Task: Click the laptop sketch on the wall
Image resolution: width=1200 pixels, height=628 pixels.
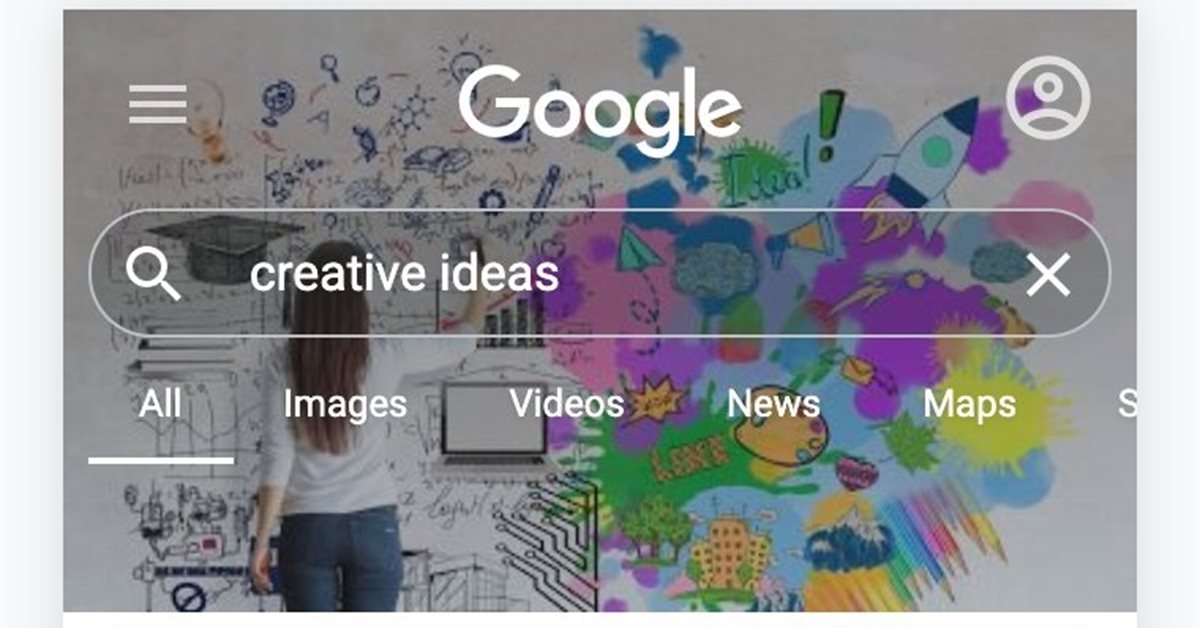Action: coord(494,423)
